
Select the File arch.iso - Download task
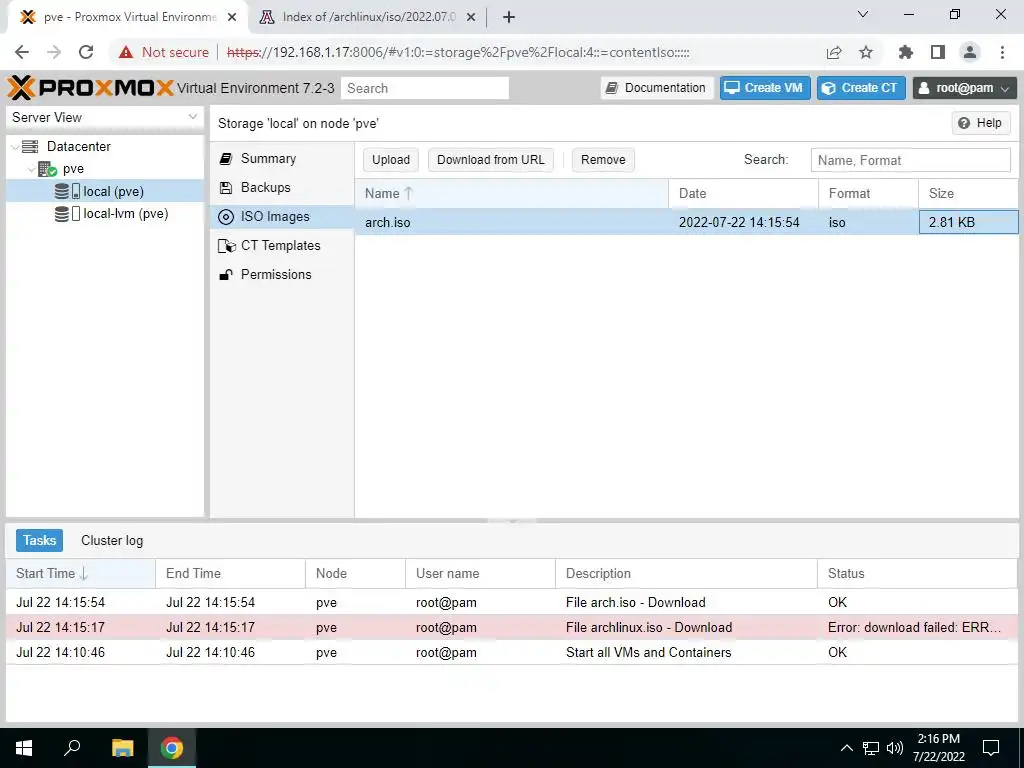[512, 602]
